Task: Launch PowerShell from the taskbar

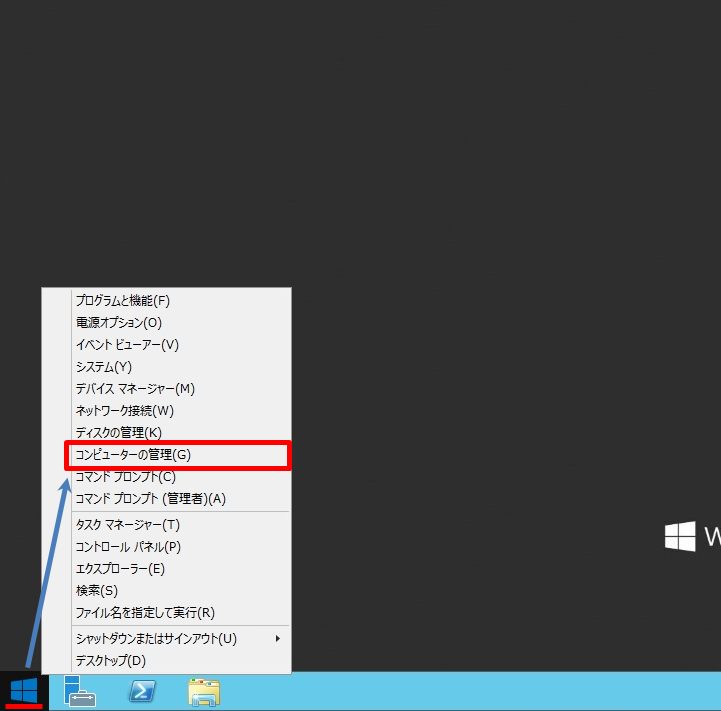Action: (x=142, y=691)
